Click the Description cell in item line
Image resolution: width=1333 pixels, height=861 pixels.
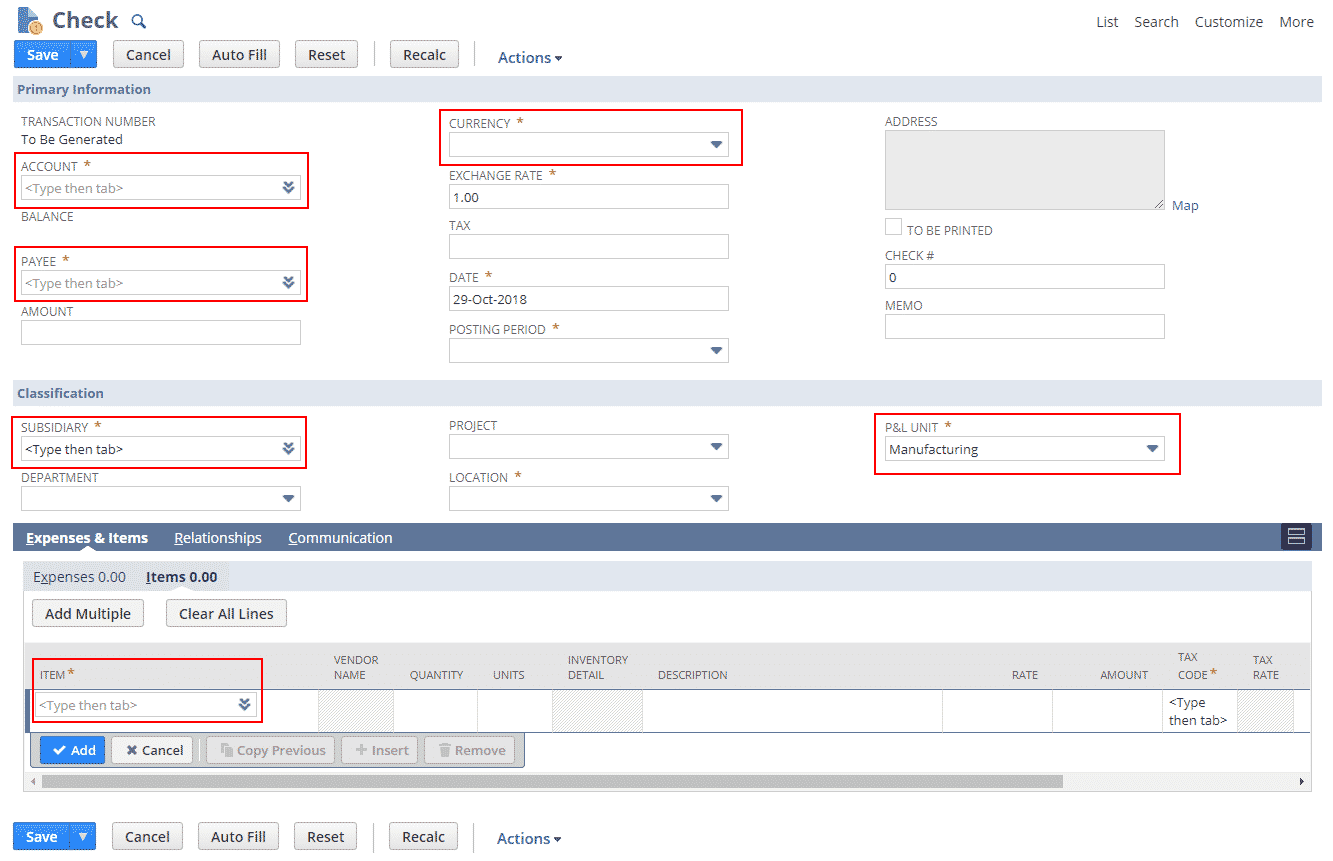792,711
